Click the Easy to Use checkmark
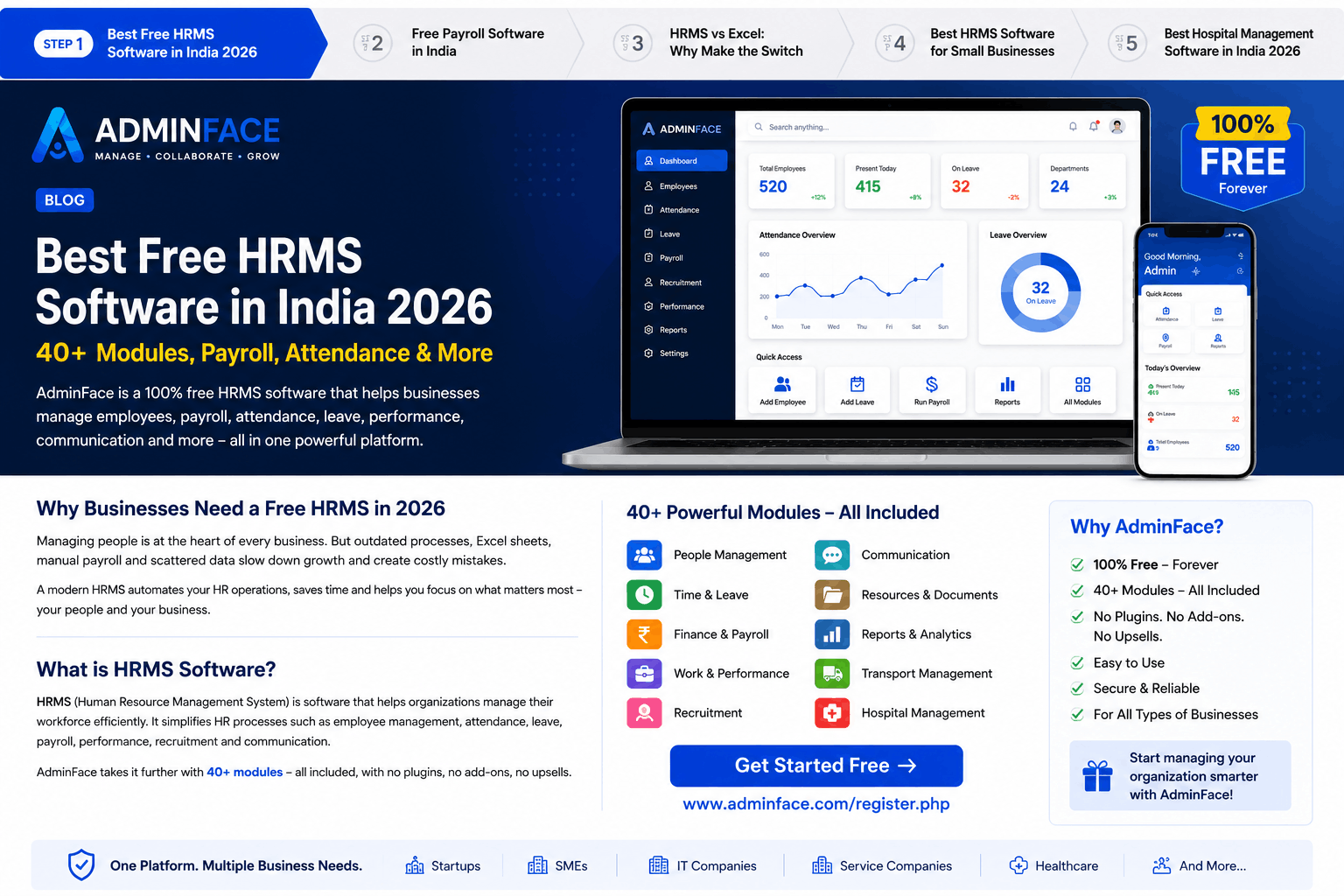Viewport: 1344px width, 896px height. [1078, 663]
